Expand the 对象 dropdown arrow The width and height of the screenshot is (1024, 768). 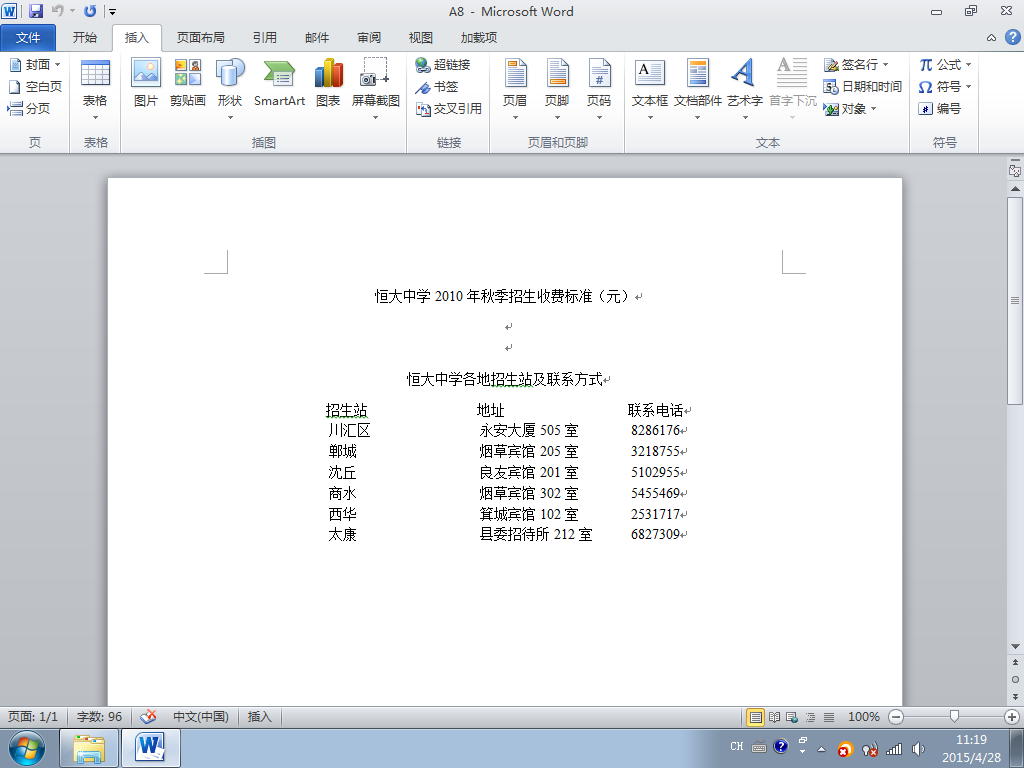tap(873, 108)
